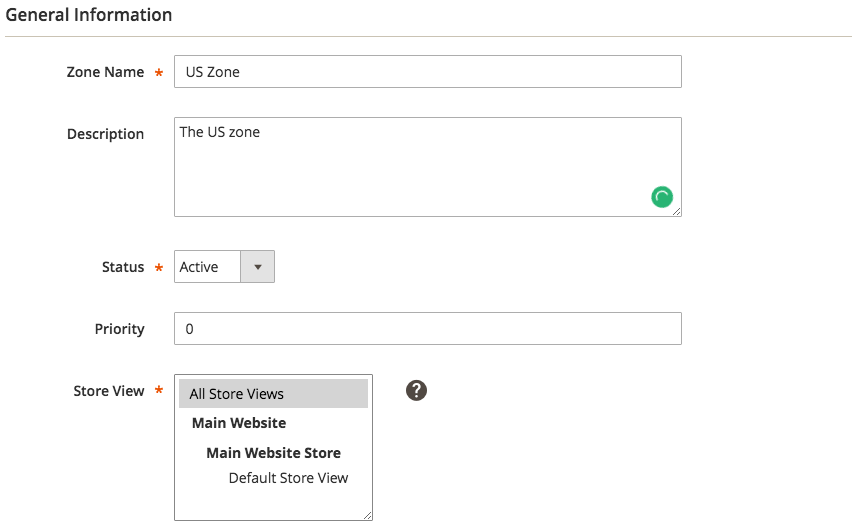Click the Priority field label

point(120,329)
